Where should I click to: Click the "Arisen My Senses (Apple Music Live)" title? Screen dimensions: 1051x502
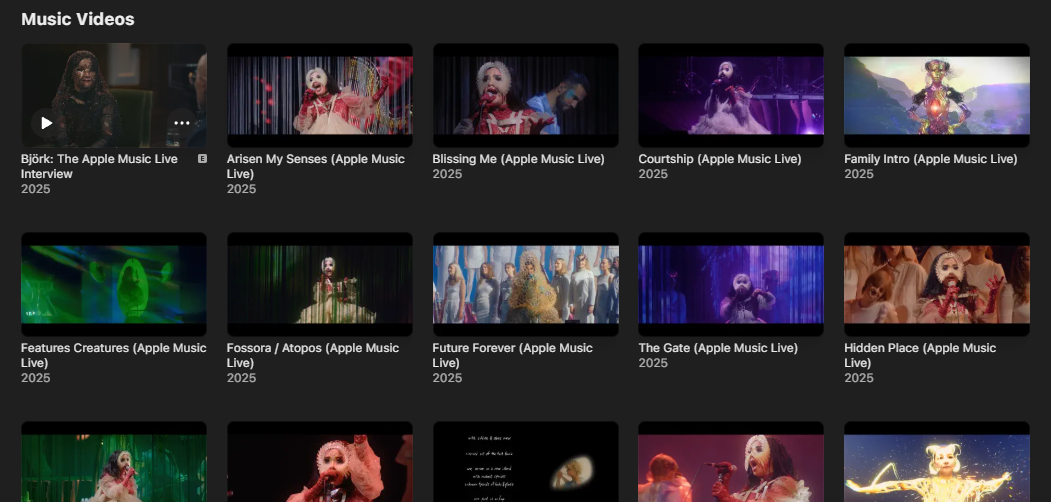point(316,166)
